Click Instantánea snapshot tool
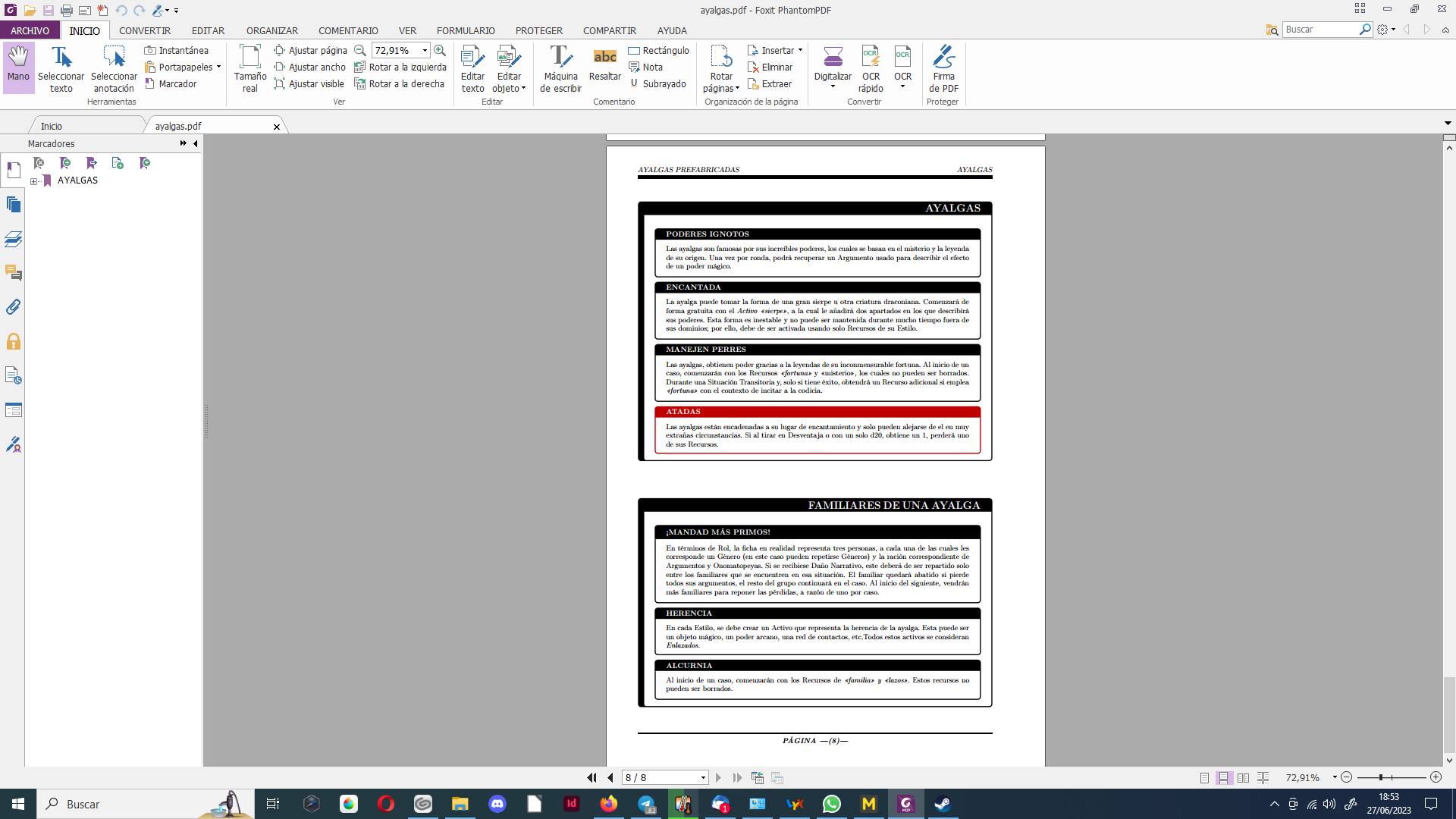1456x819 pixels. [x=176, y=50]
